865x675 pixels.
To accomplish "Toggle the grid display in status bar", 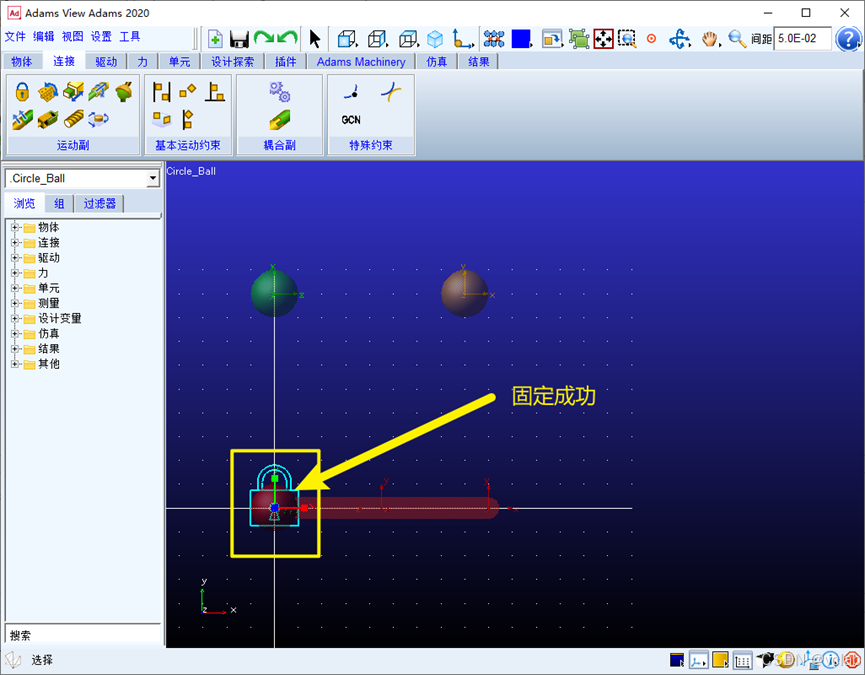I will tap(743, 660).
